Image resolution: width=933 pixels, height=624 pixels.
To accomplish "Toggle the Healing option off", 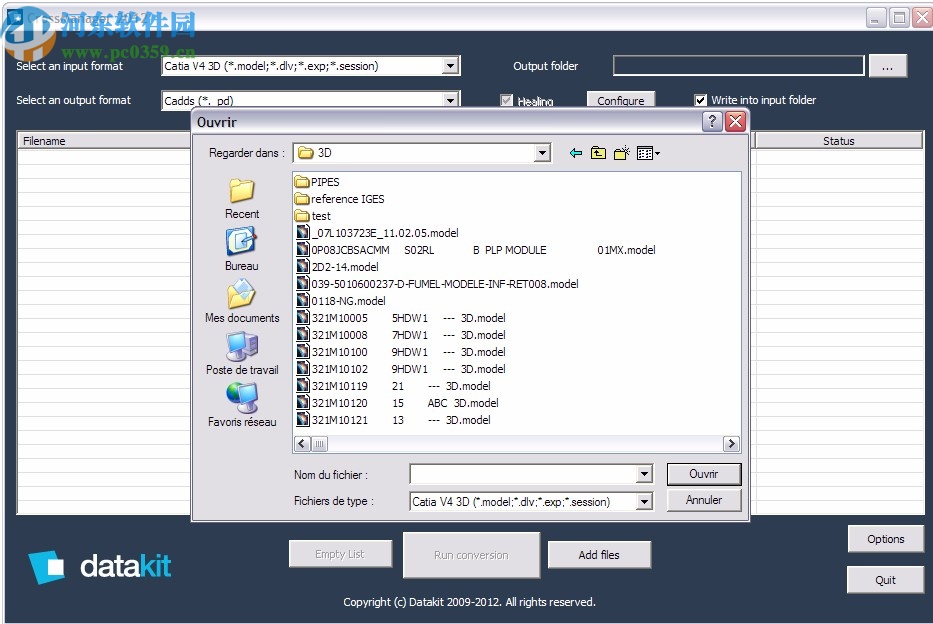I will point(507,101).
